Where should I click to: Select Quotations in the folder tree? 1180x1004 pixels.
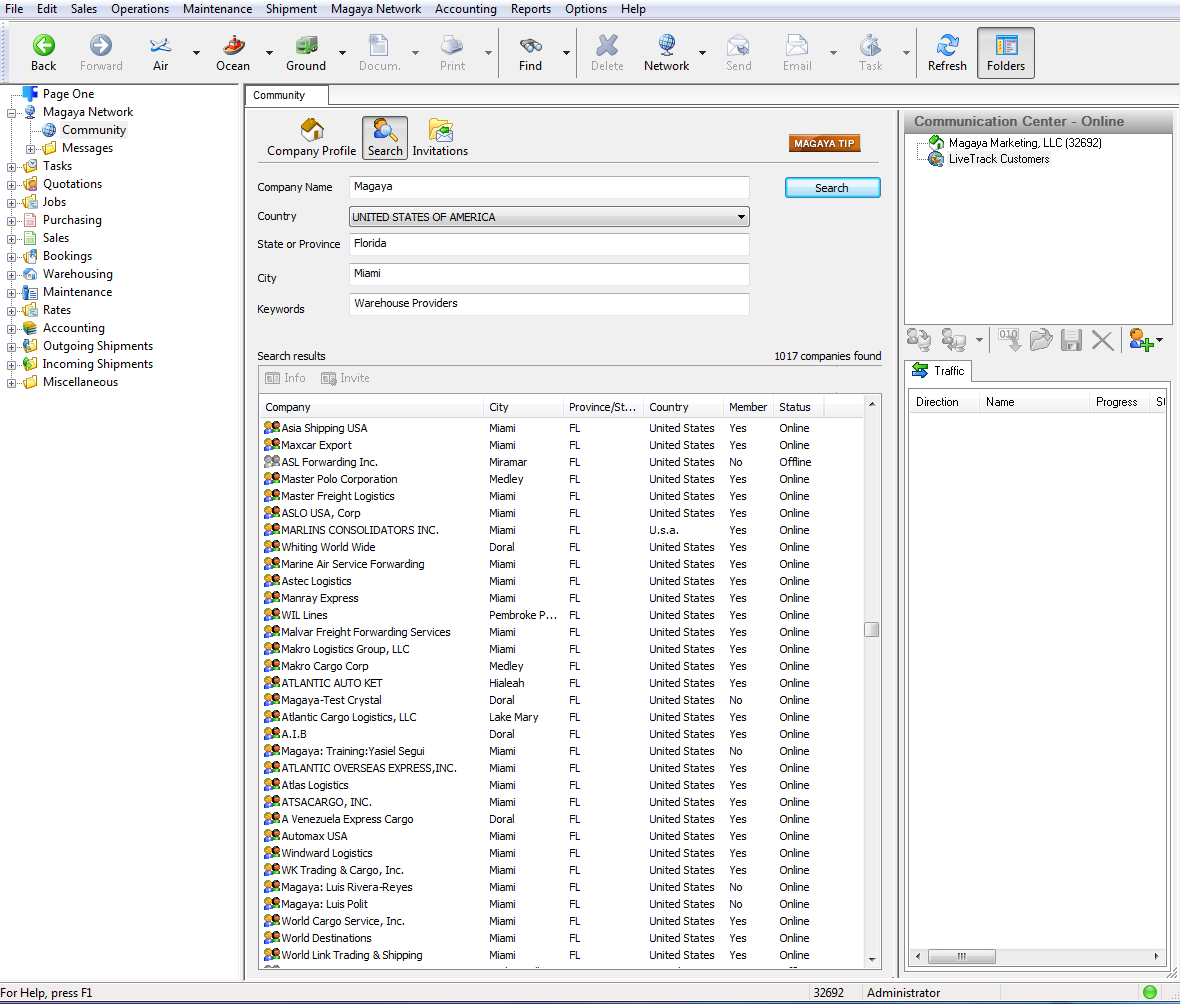pyautogui.click(x=72, y=184)
